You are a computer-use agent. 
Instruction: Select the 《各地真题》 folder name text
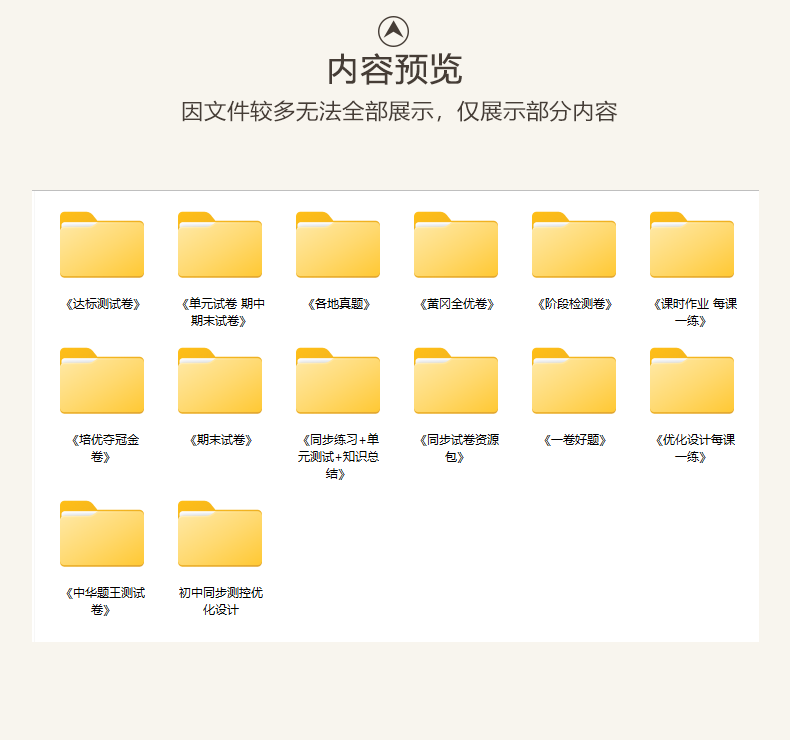(339, 304)
